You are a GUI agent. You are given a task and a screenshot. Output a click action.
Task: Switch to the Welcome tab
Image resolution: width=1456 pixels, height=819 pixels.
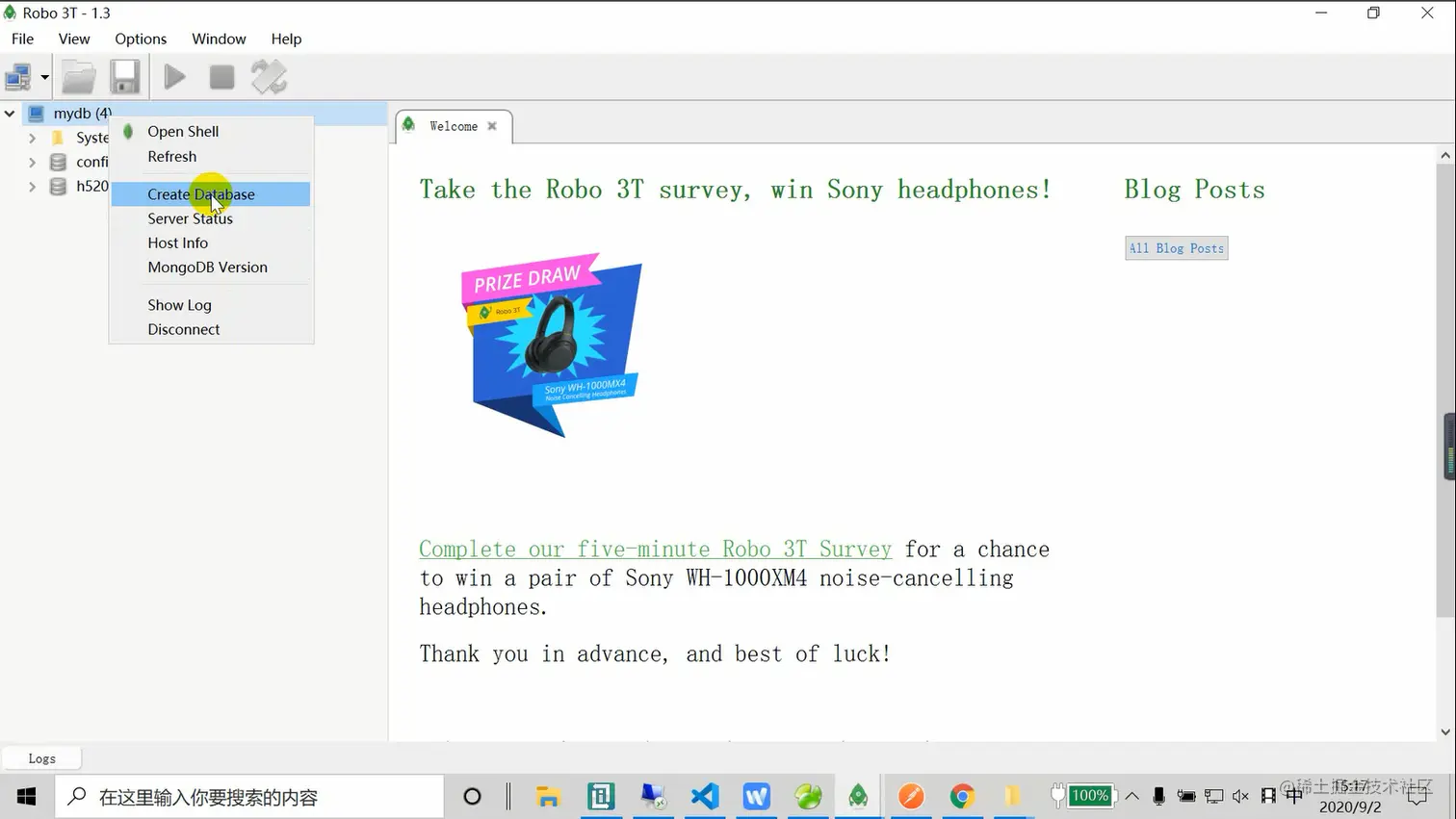click(x=453, y=126)
